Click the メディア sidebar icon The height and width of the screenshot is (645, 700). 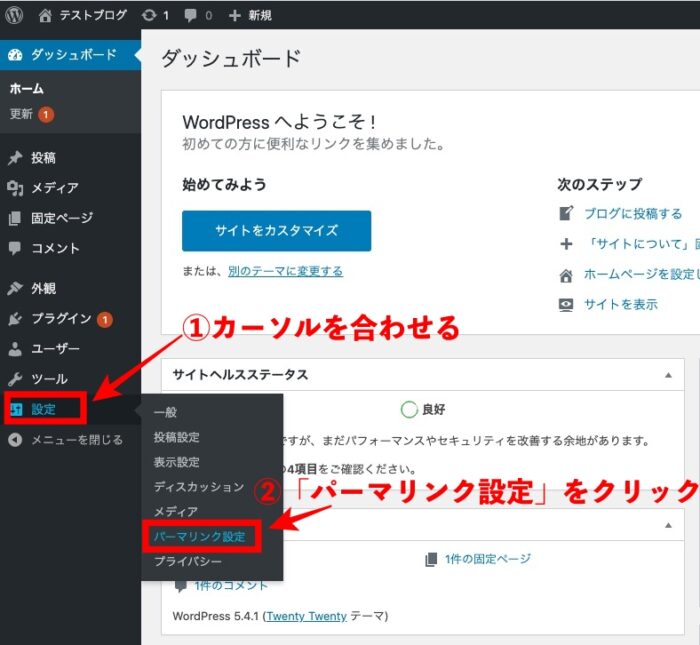tap(15, 188)
